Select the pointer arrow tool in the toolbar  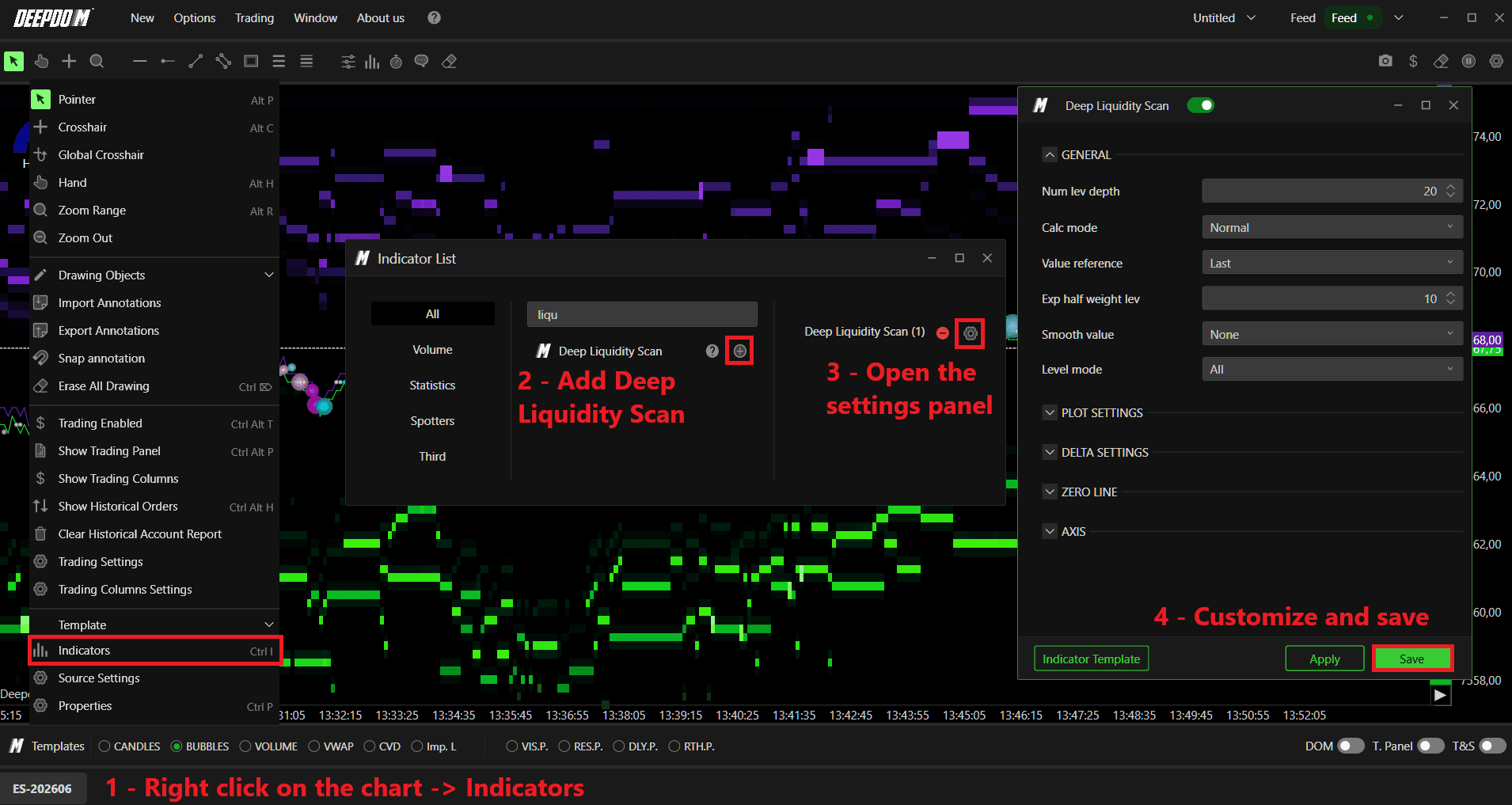click(14, 61)
